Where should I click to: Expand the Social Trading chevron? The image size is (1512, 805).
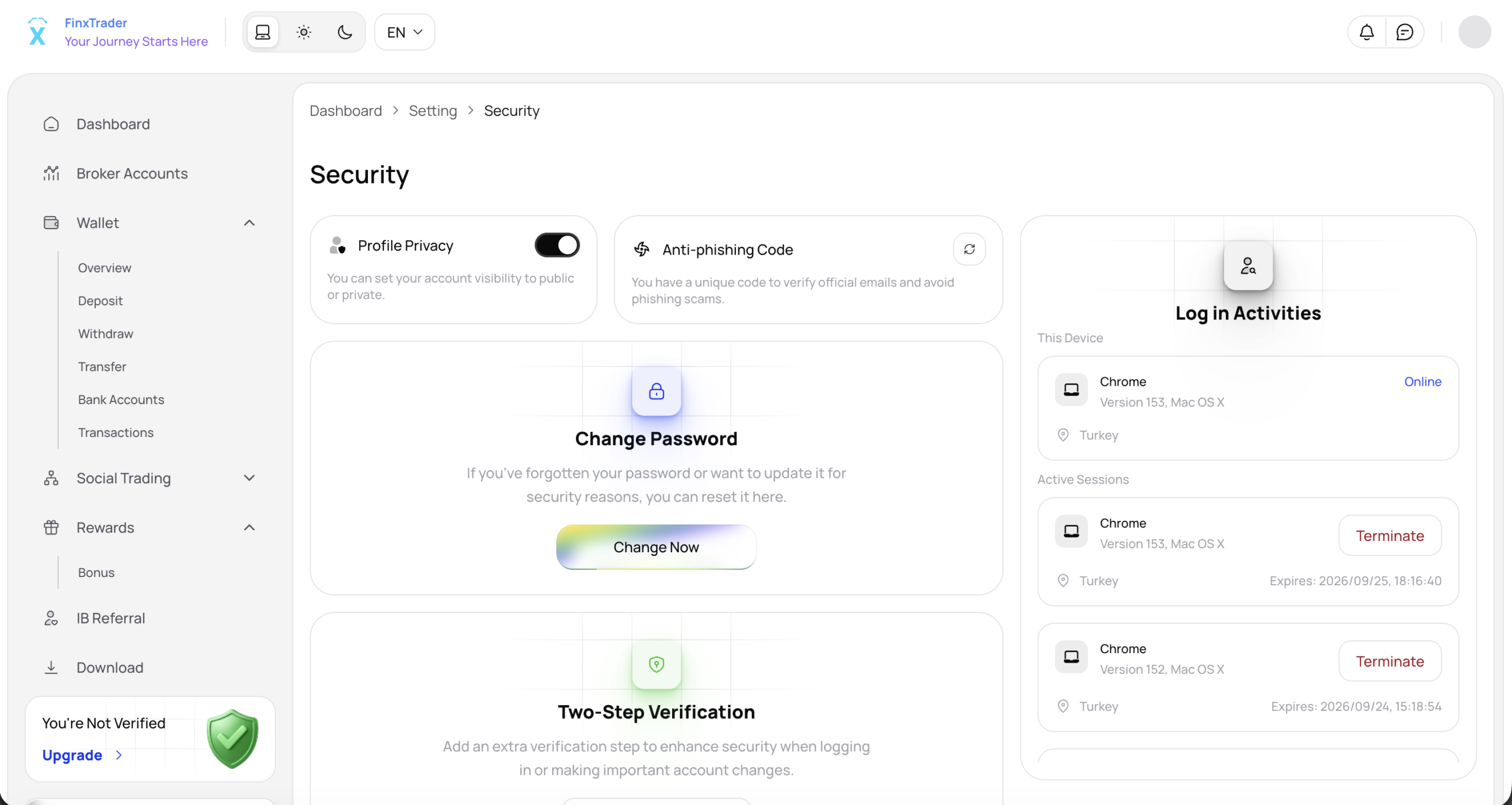(249, 478)
